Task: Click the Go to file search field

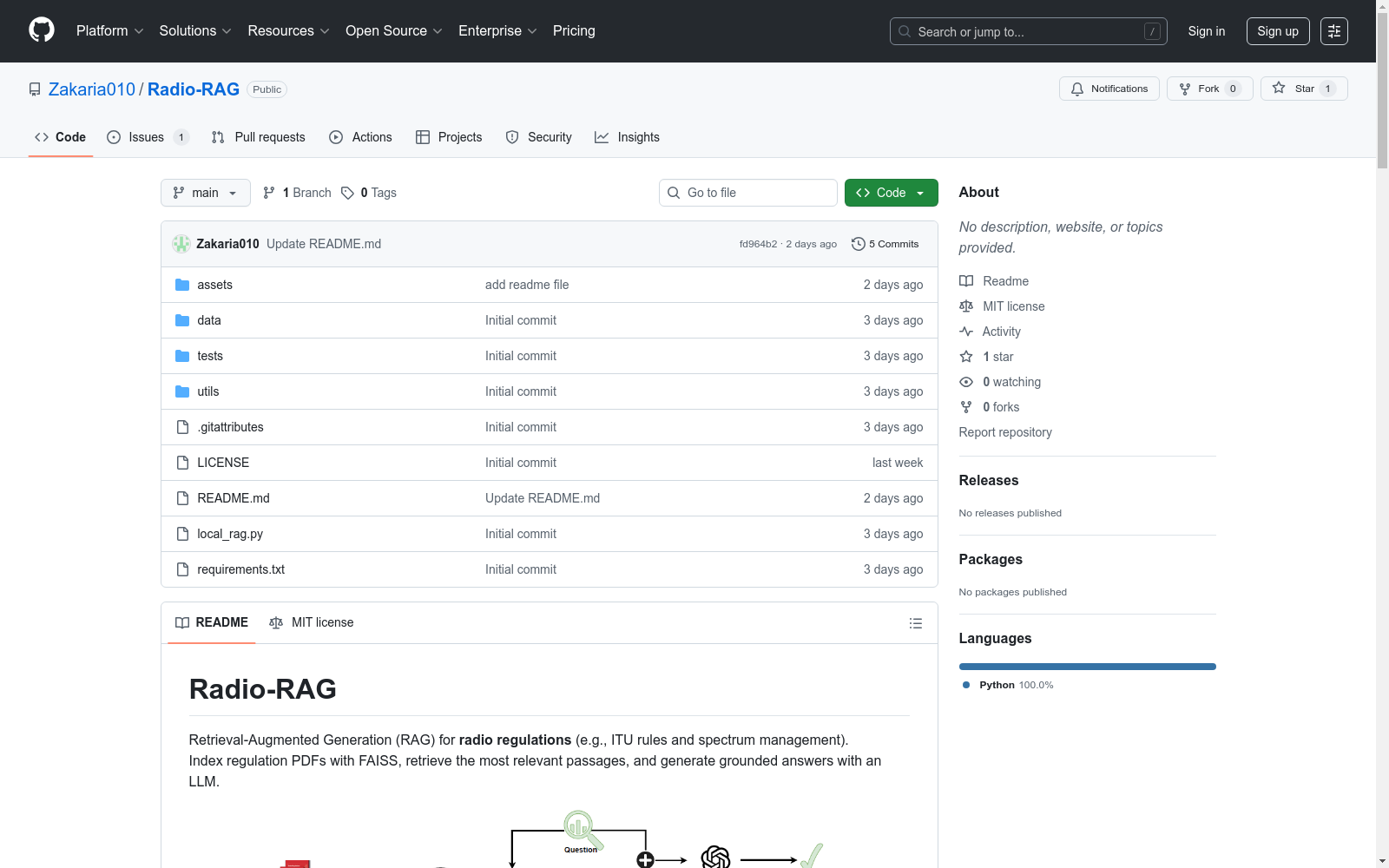Action: [x=748, y=193]
